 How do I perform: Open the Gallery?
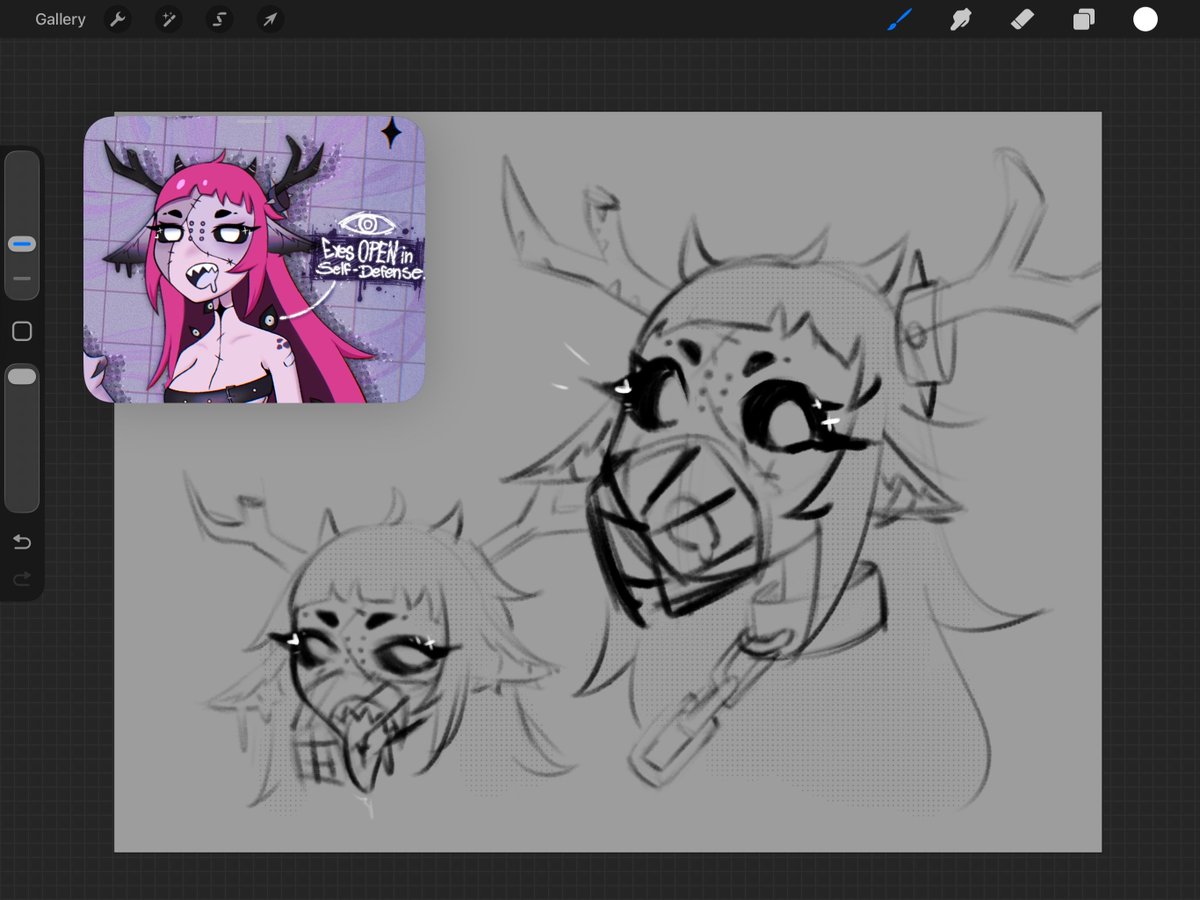pyautogui.click(x=60, y=19)
